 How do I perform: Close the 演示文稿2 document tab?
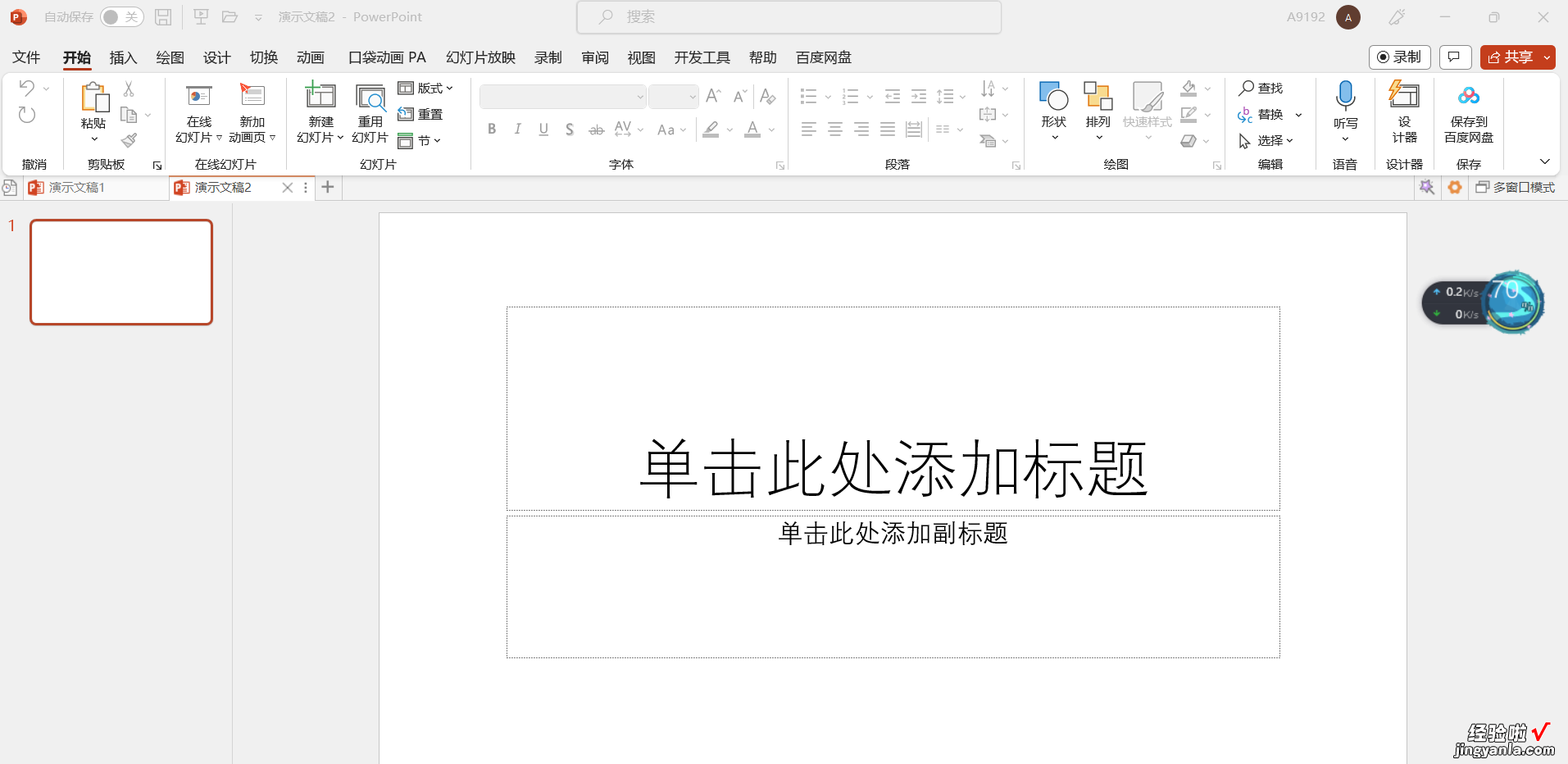point(288,188)
